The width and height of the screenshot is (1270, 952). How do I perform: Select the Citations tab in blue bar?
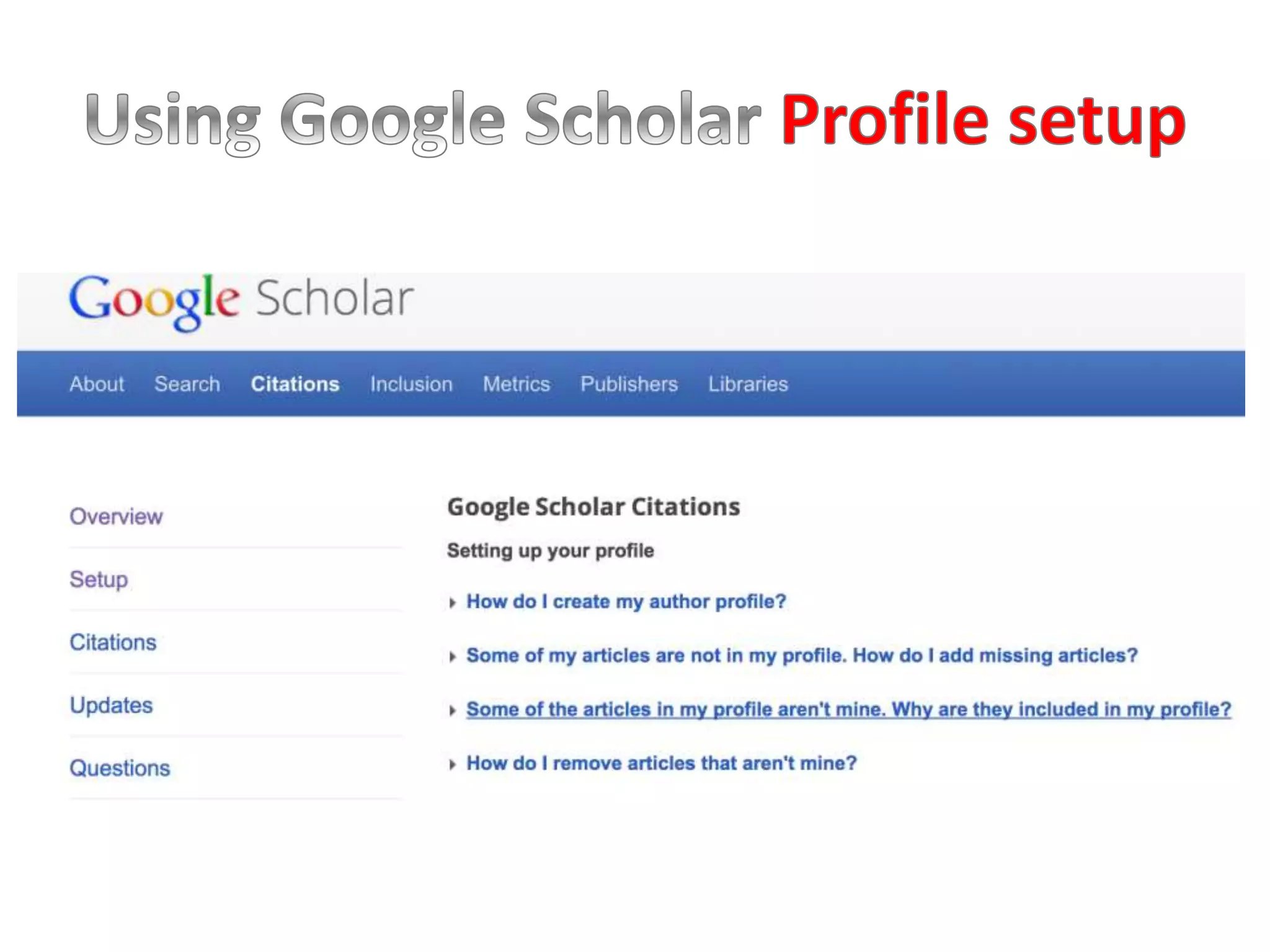pyautogui.click(x=295, y=384)
